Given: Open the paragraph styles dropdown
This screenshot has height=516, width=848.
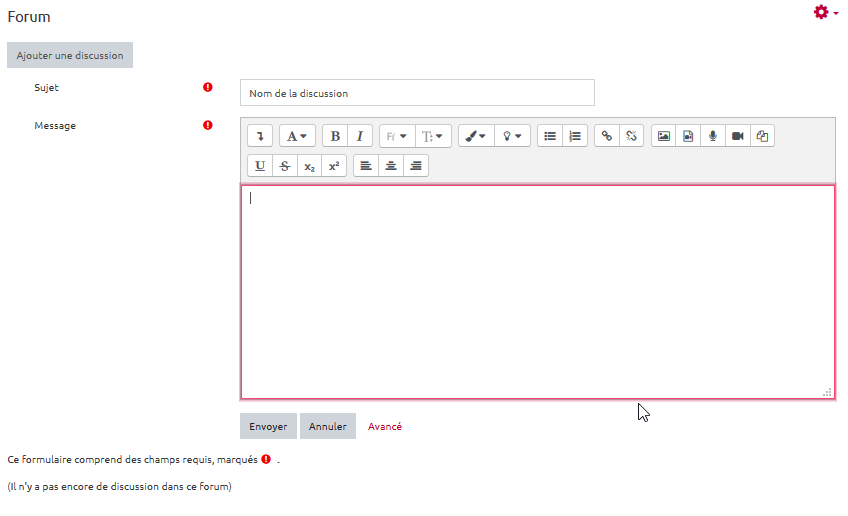Looking at the screenshot, I should [x=297, y=136].
